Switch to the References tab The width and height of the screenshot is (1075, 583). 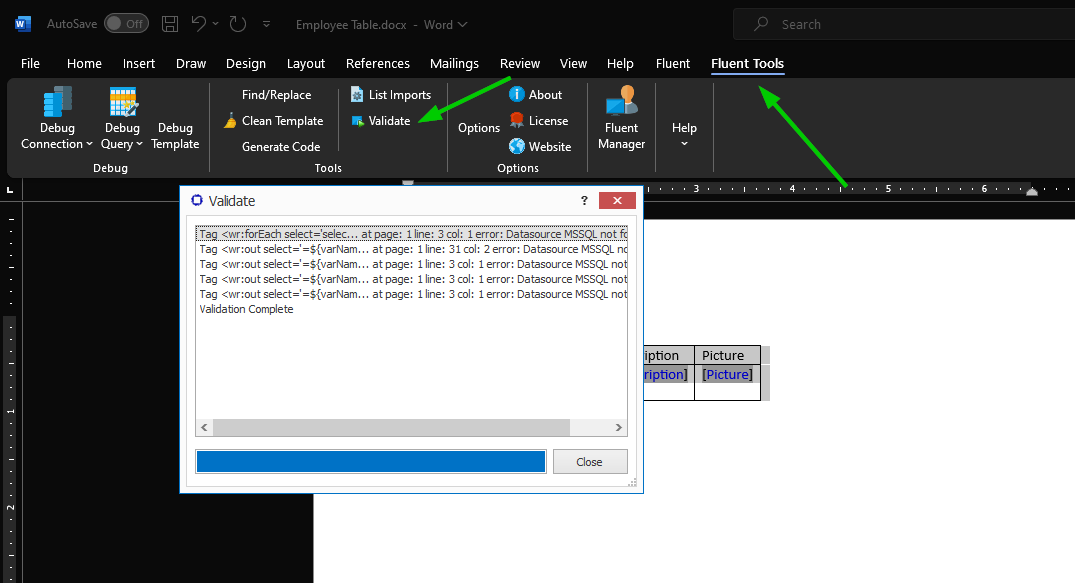[x=378, y=63]
